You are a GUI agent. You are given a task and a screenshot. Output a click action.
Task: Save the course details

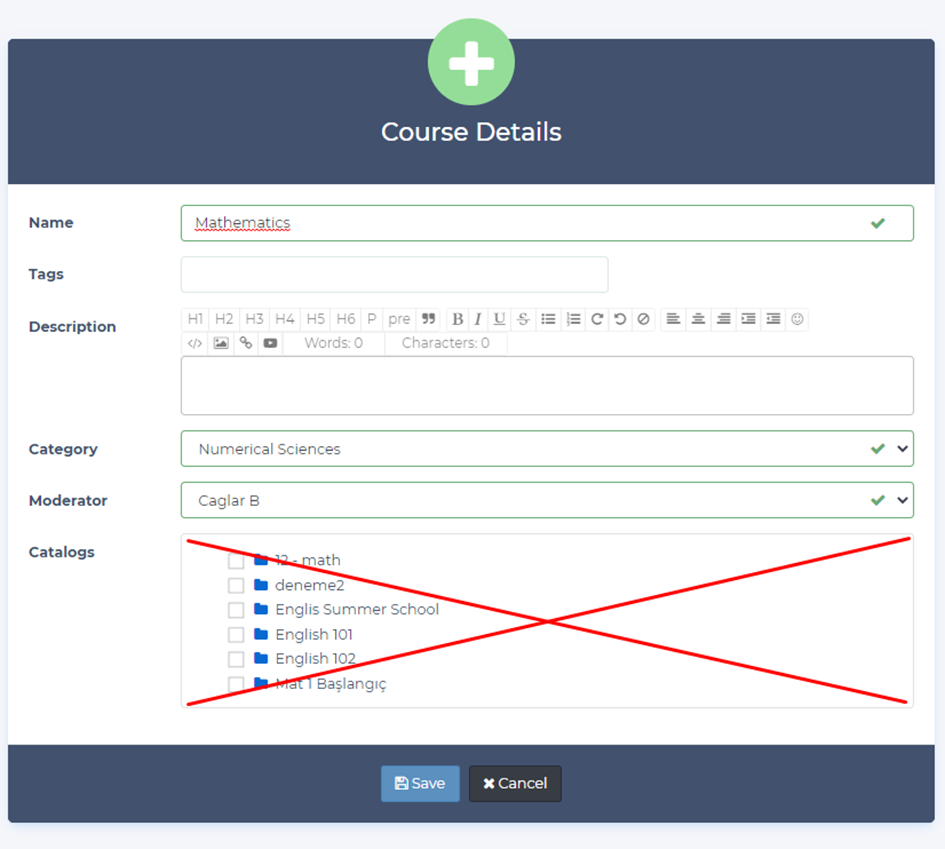point(420,784)
